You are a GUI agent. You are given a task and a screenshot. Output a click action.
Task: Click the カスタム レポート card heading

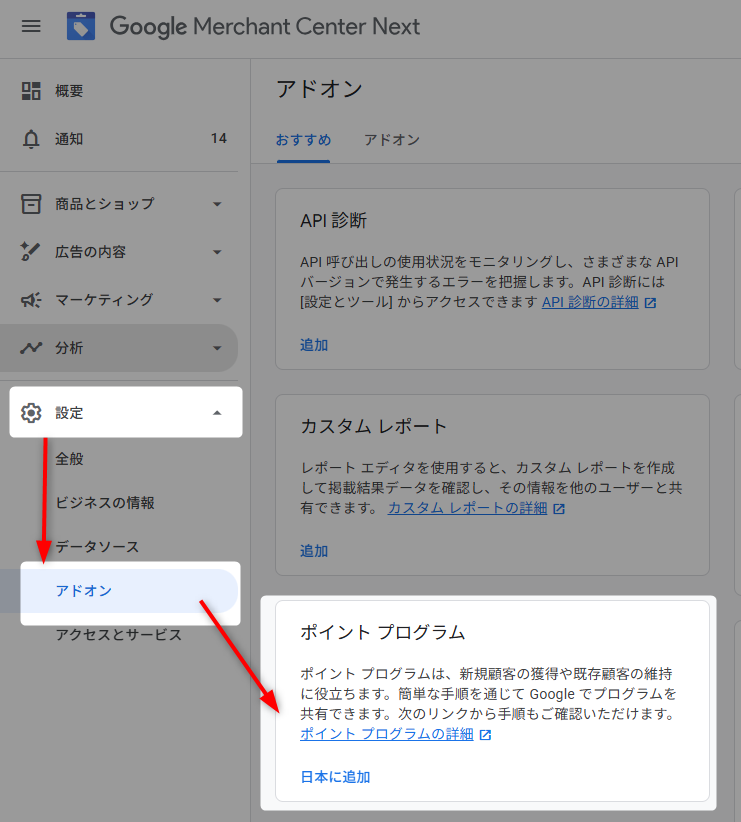[373, 426]
